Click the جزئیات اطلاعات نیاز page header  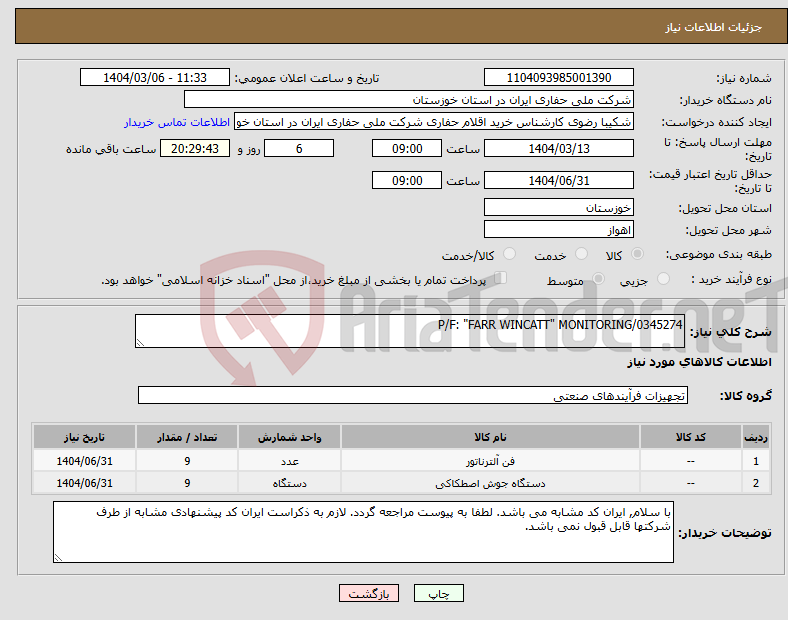[x=714, y=27]
